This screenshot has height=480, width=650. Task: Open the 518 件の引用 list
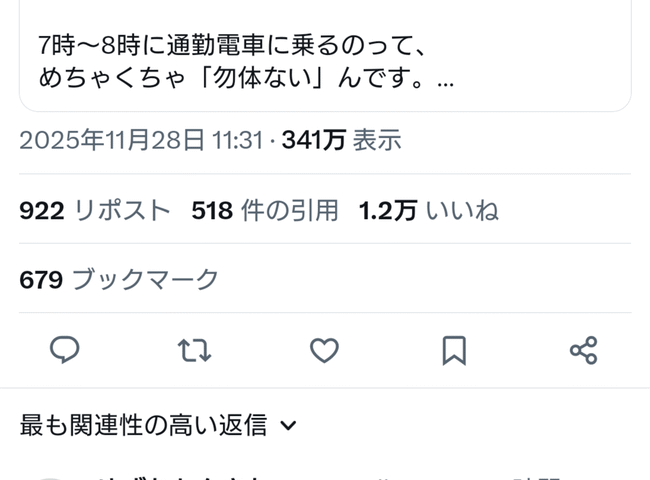(265, 211)
